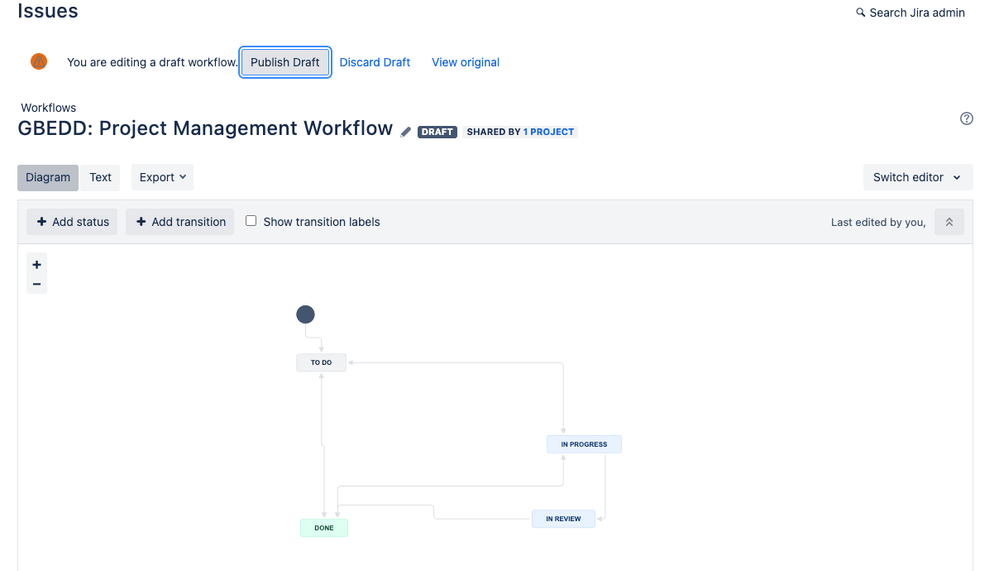Zoom in the diagram with plus

[37, 264]
